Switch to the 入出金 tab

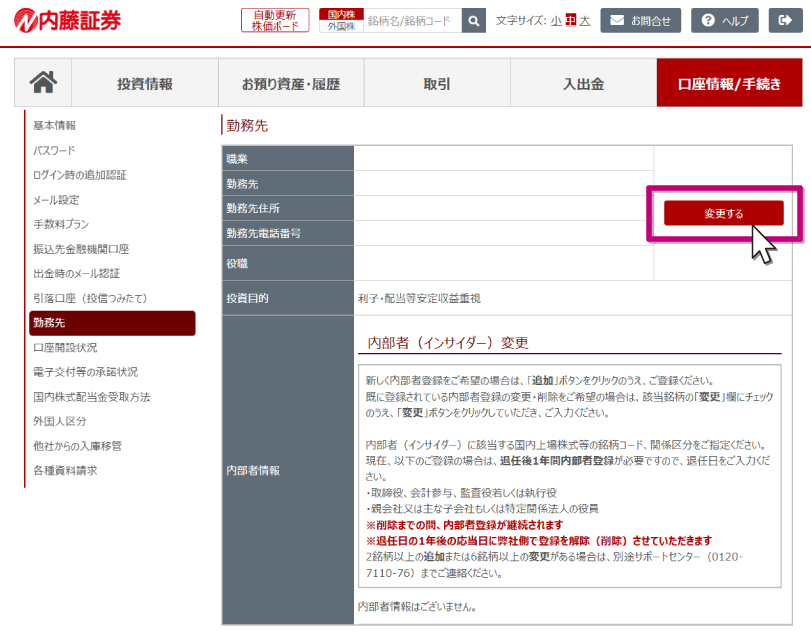pyautogui.click(x=583, y=83)
